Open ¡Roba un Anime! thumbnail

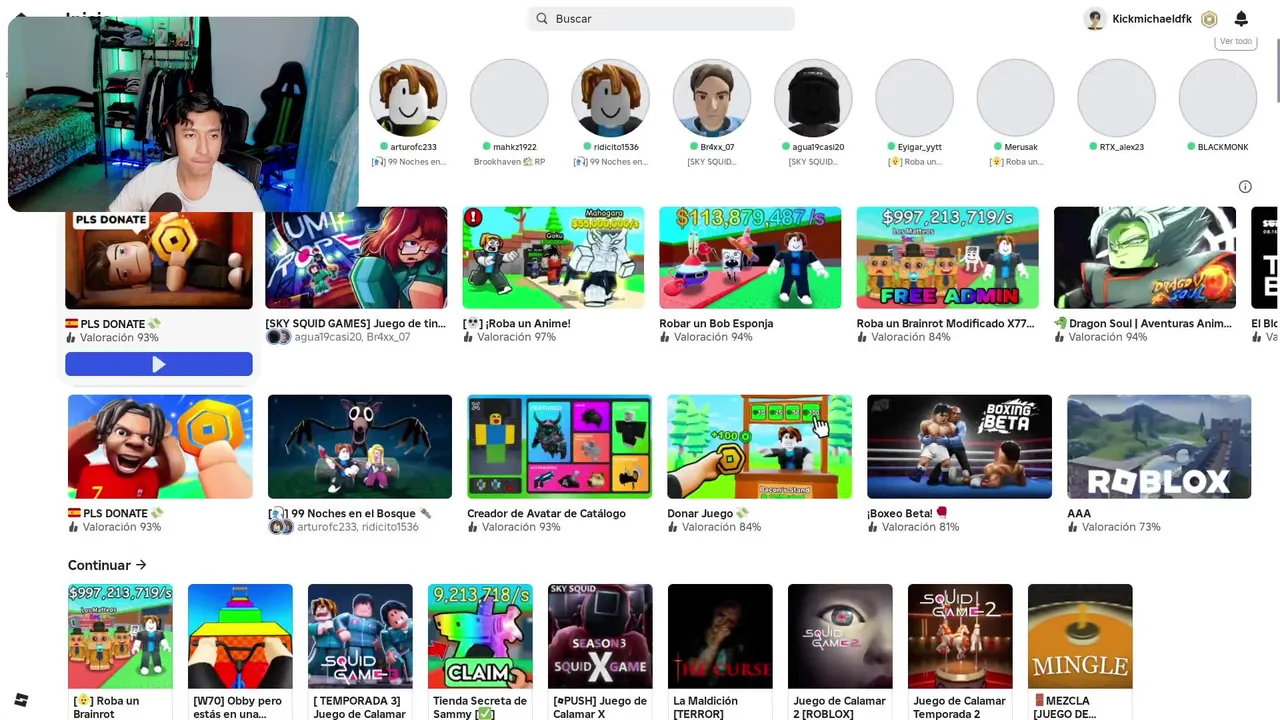(553, 258)
